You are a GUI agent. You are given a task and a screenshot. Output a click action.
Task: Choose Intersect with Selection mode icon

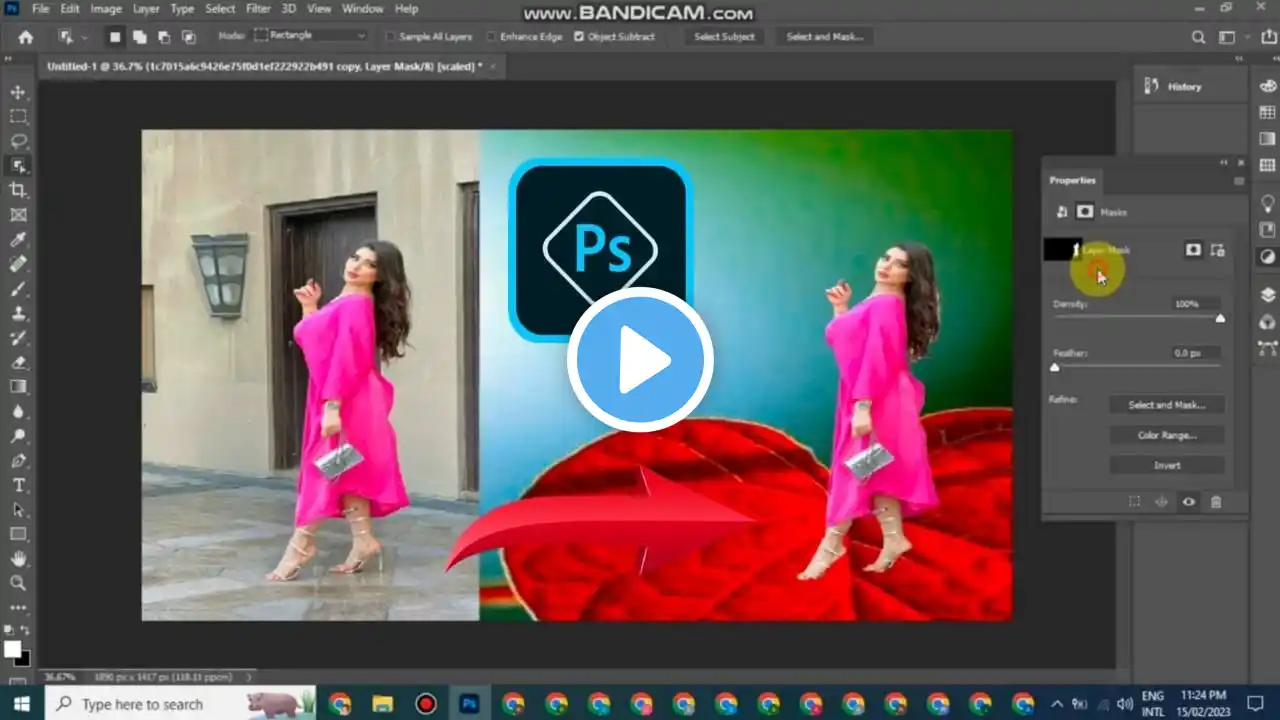click(x=187, y=37)
